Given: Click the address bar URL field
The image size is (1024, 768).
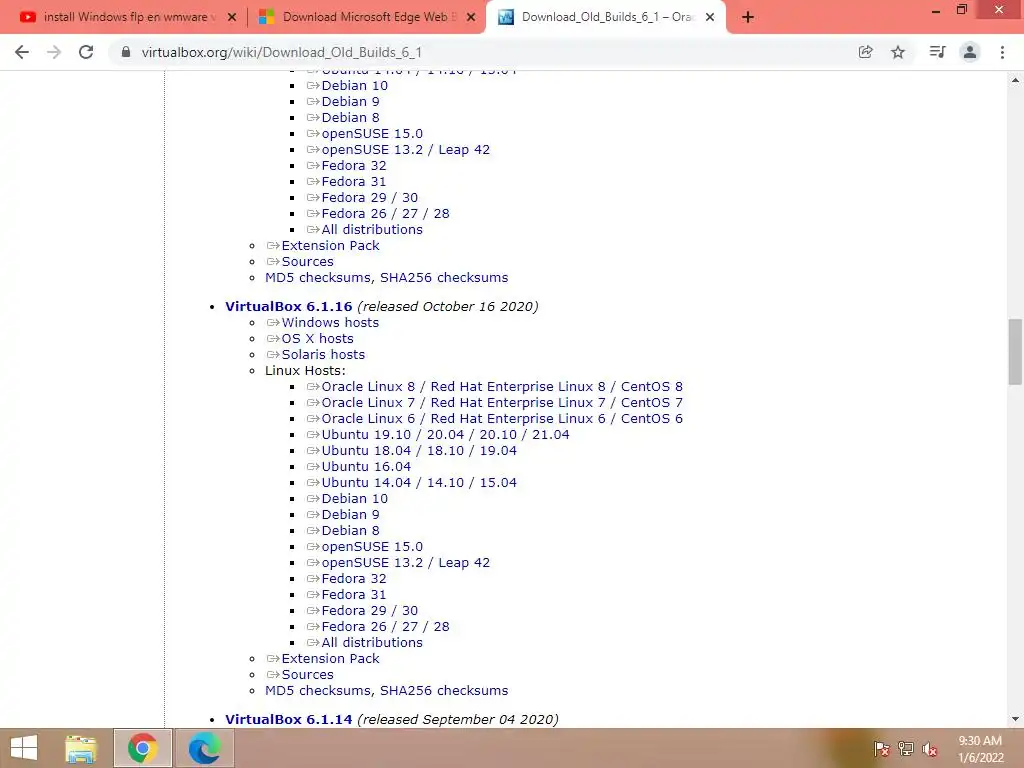Looking at the screenshot, I should 483,52.
